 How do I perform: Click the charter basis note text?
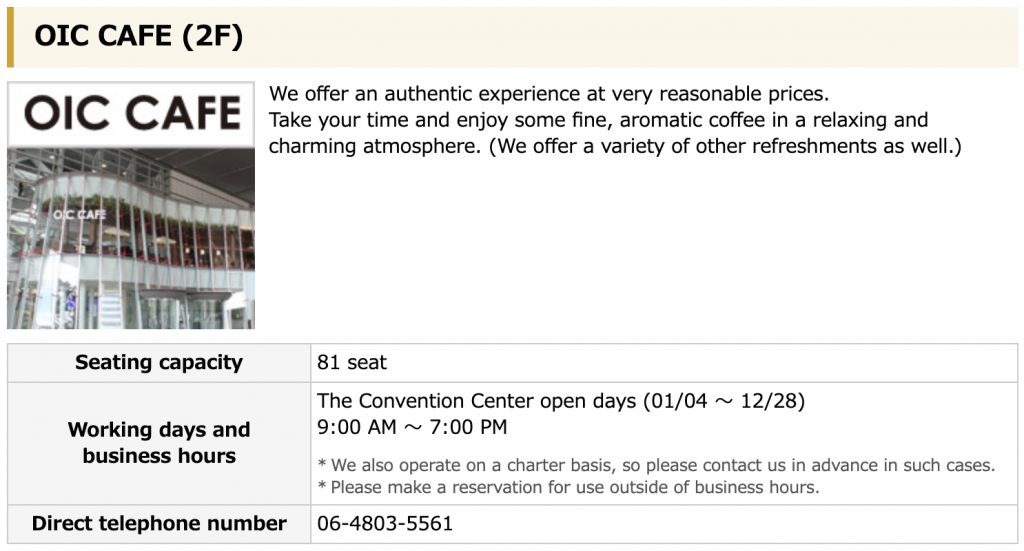(656, 465)
